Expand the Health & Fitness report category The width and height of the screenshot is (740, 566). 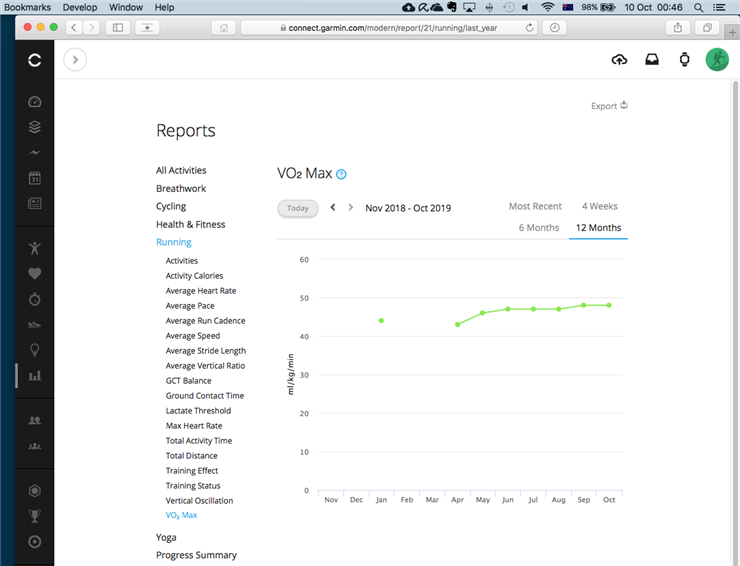[190, 225]
